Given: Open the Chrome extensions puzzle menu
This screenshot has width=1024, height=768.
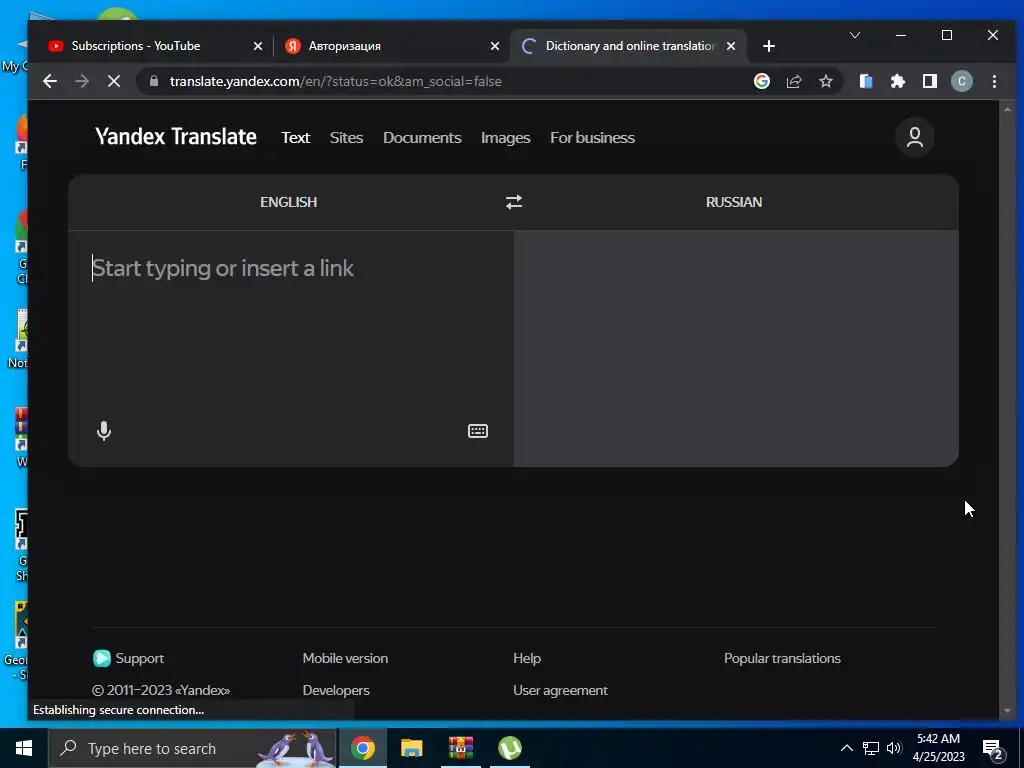Looking at the screenshot, I should click(x=898, y=81).
